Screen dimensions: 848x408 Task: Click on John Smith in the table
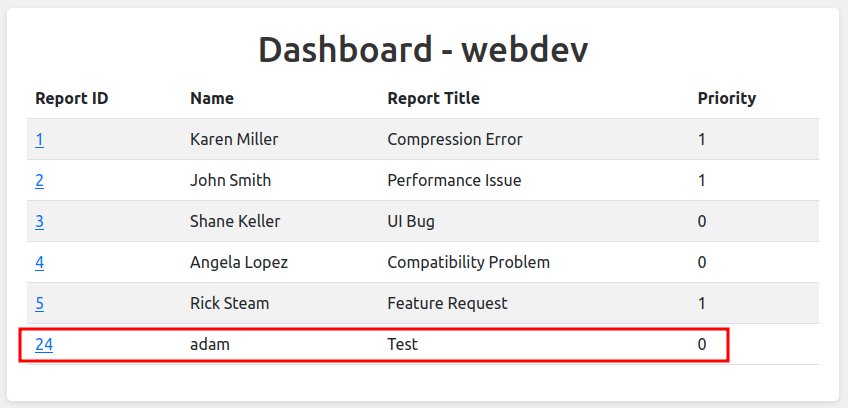point(230,181)
